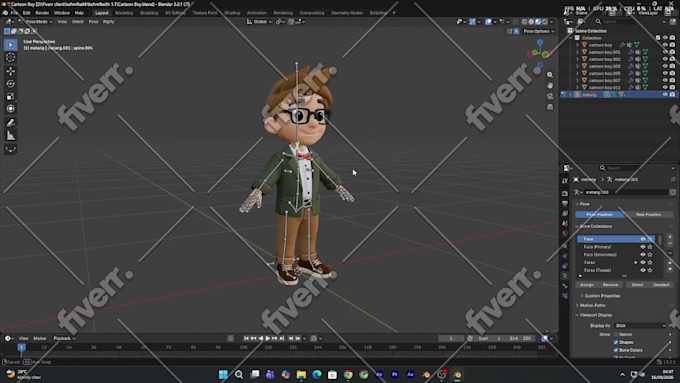
Task: Disable render for cartoon boy.002
Action: pyautogui.click(x=672, y=59)
